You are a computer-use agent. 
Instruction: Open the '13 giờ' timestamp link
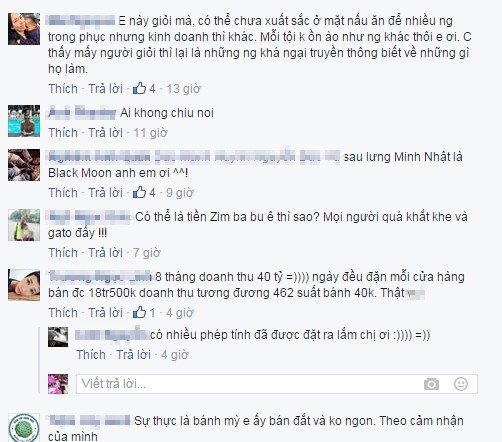pyautogui.click(x=183, y=89)
